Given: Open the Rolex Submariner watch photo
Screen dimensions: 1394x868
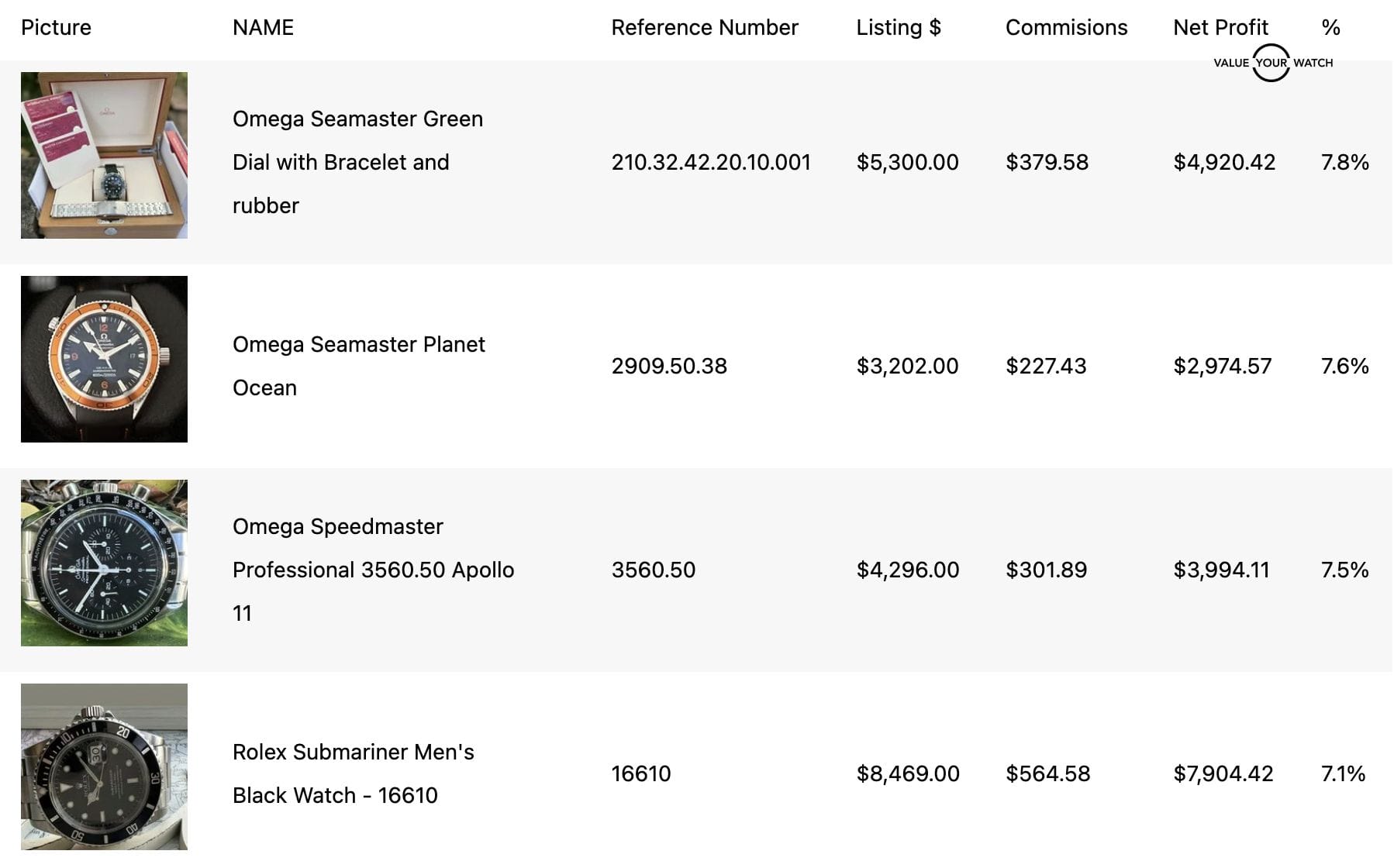Looking at the screenshot, I should point(104,766).
